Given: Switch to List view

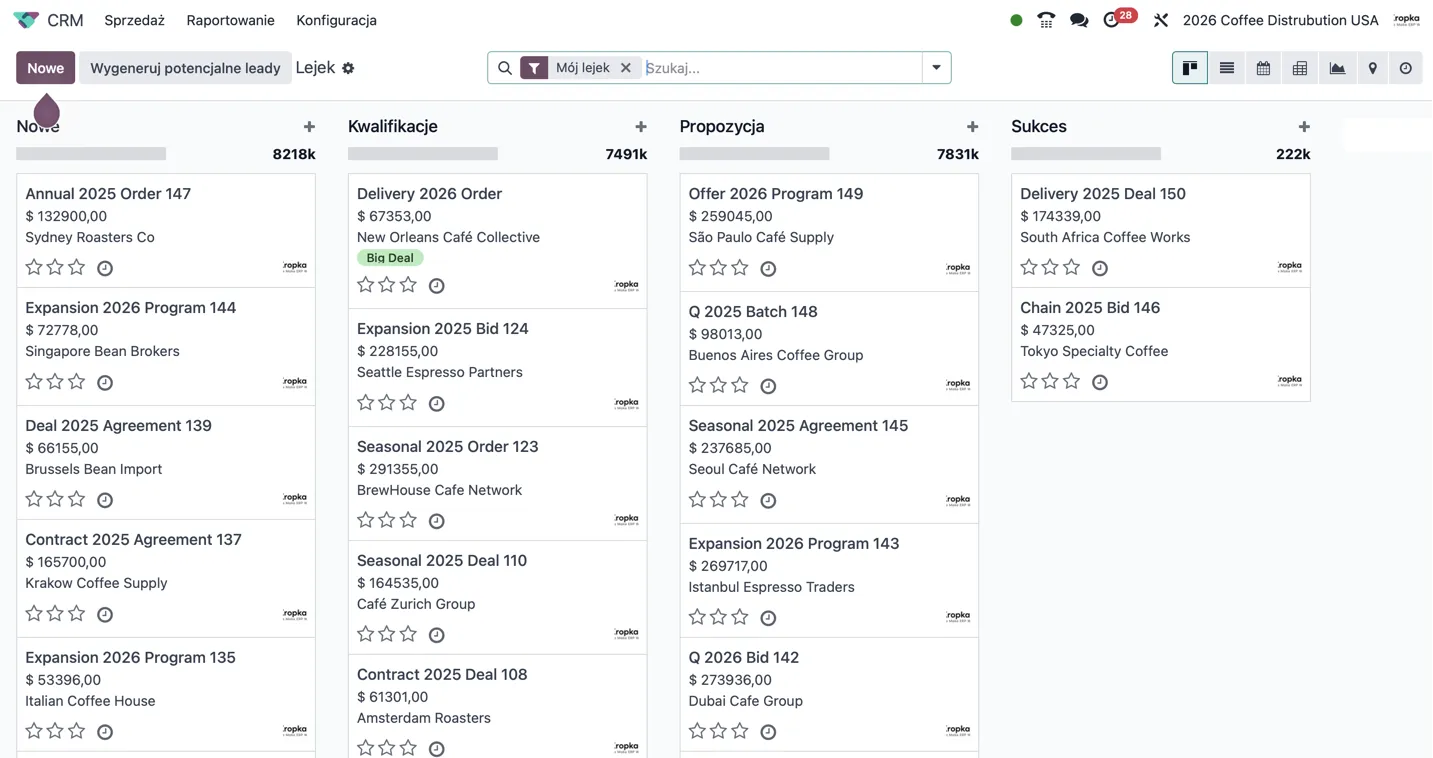Looking at the screenshot, I should click(x=1227, y=68).
